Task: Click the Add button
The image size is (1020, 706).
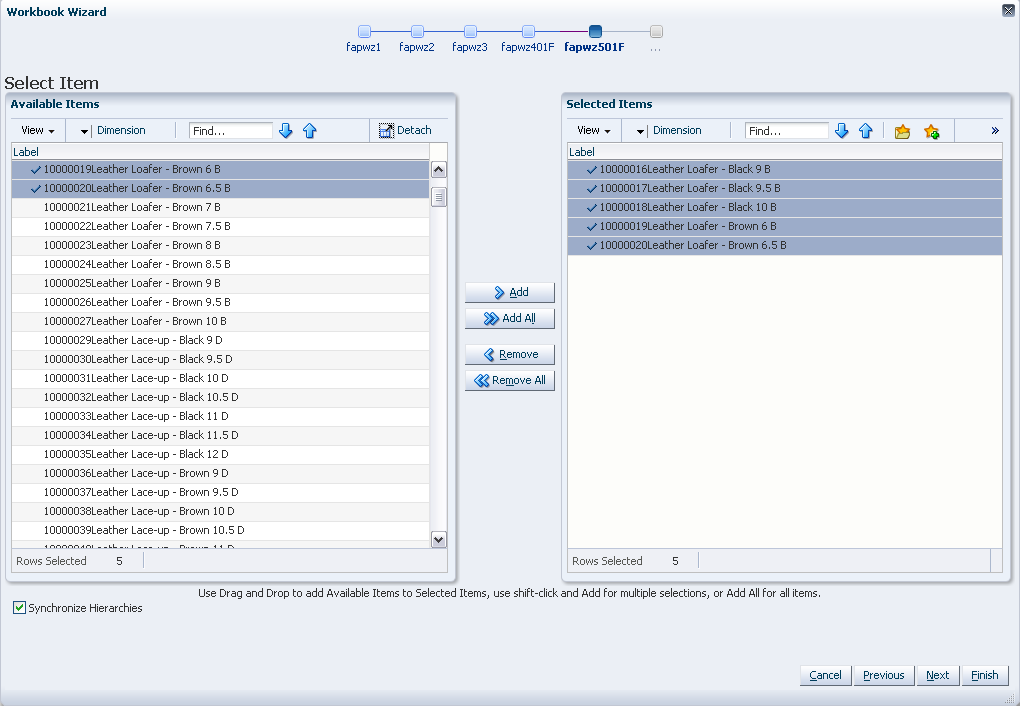Action: (510, 292)
